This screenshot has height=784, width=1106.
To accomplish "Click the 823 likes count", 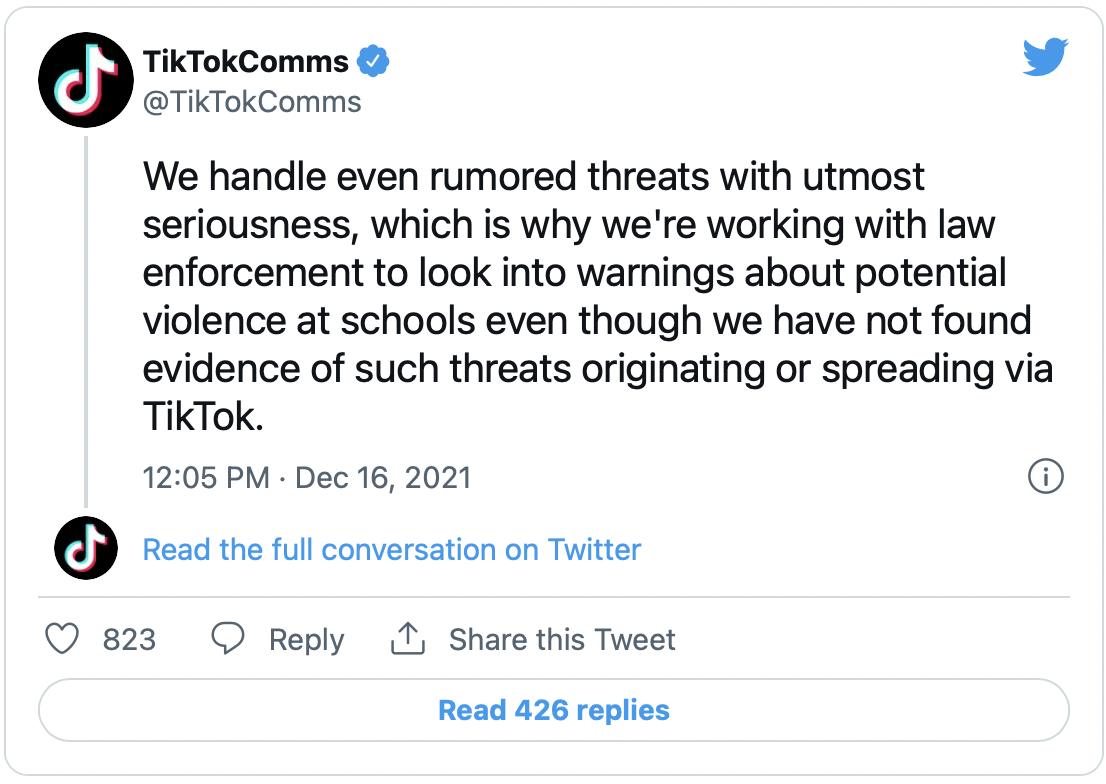I will point(129,640).
